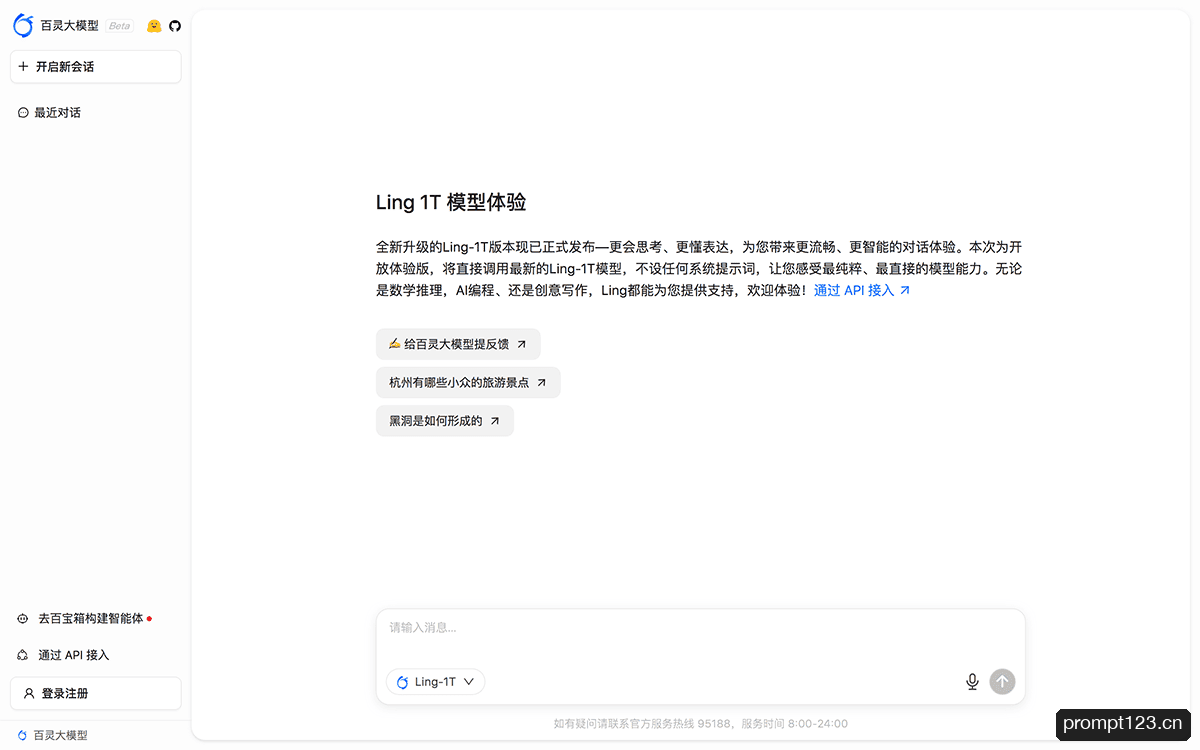Click the Beta badge beside 百灵大模型

click(x=119, y=26)
